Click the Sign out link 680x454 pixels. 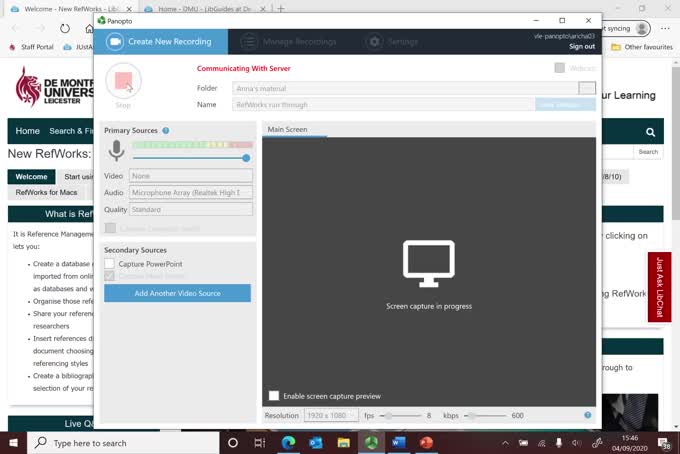click(x=582, y=46)
